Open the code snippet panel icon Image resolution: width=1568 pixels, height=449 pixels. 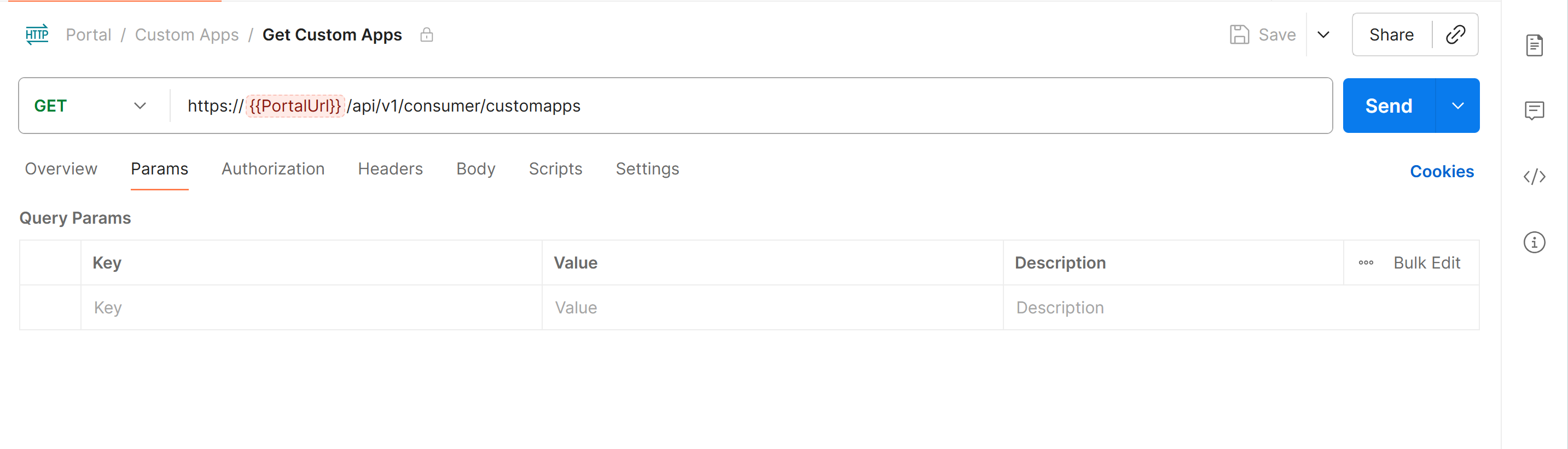pyautogui.click(x=1535, y=177)
